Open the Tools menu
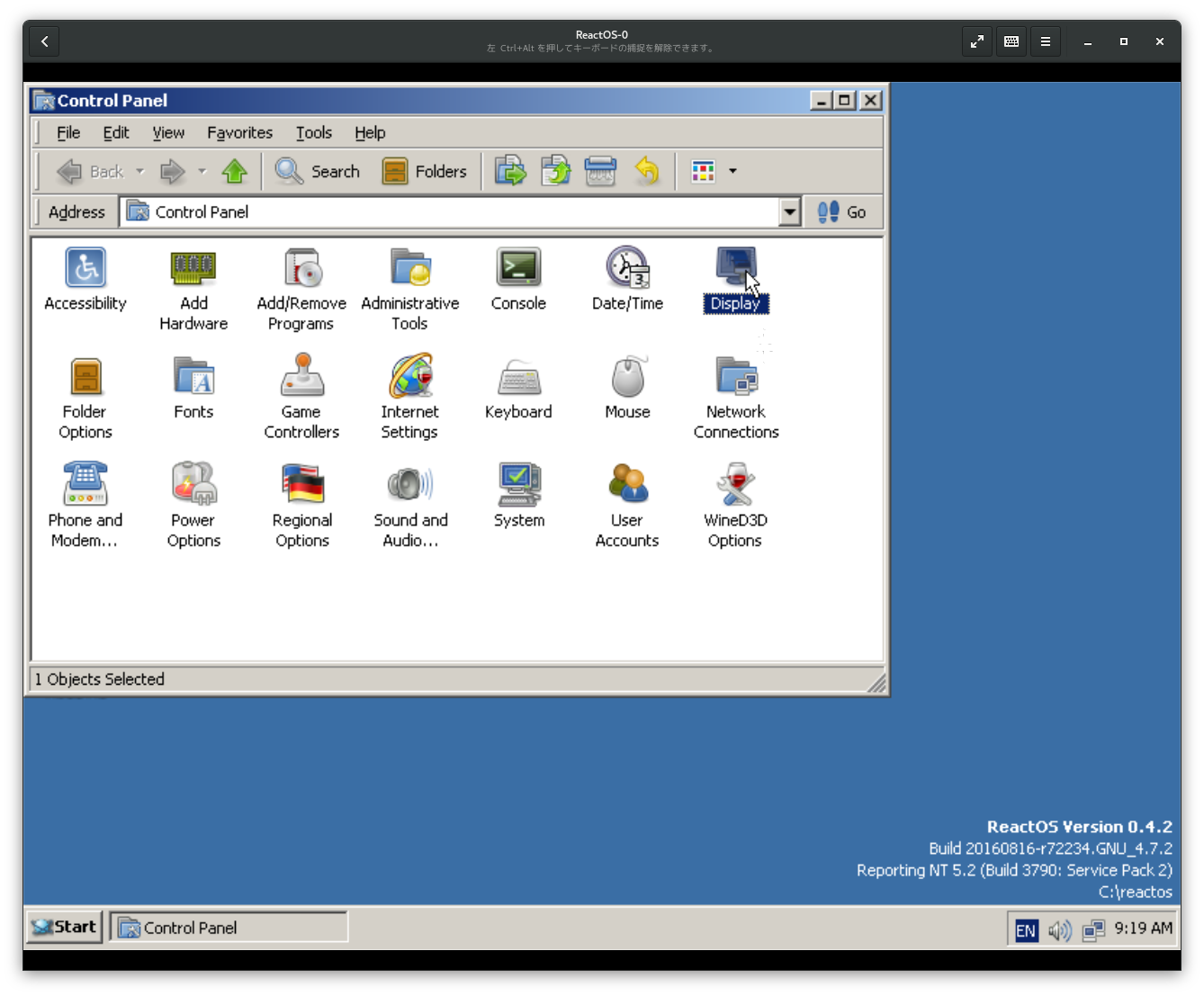Viewport: 1204px width, 996px height. click(x=313, y=132)
